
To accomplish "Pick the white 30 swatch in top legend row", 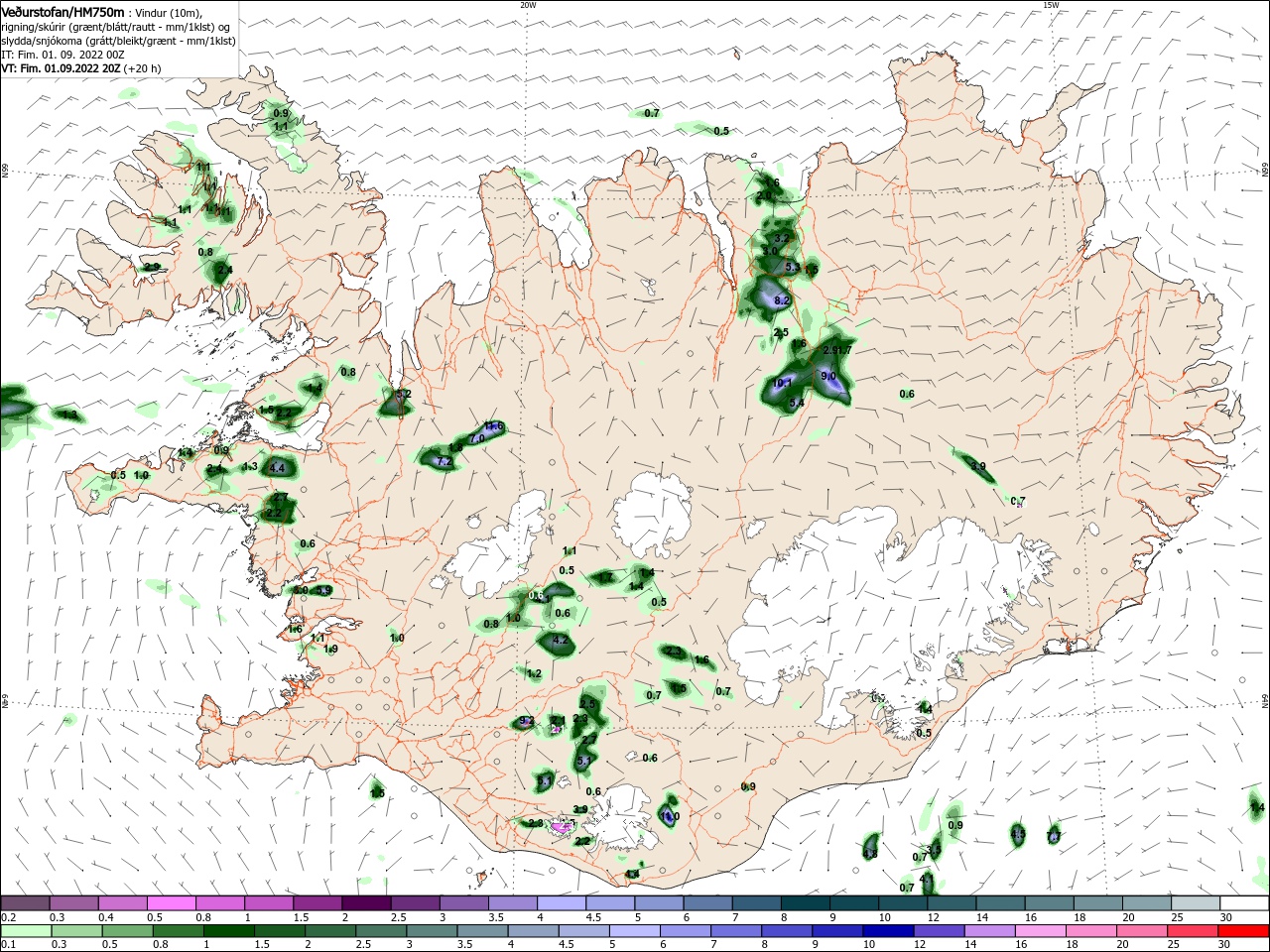I will click(1244, 903).
